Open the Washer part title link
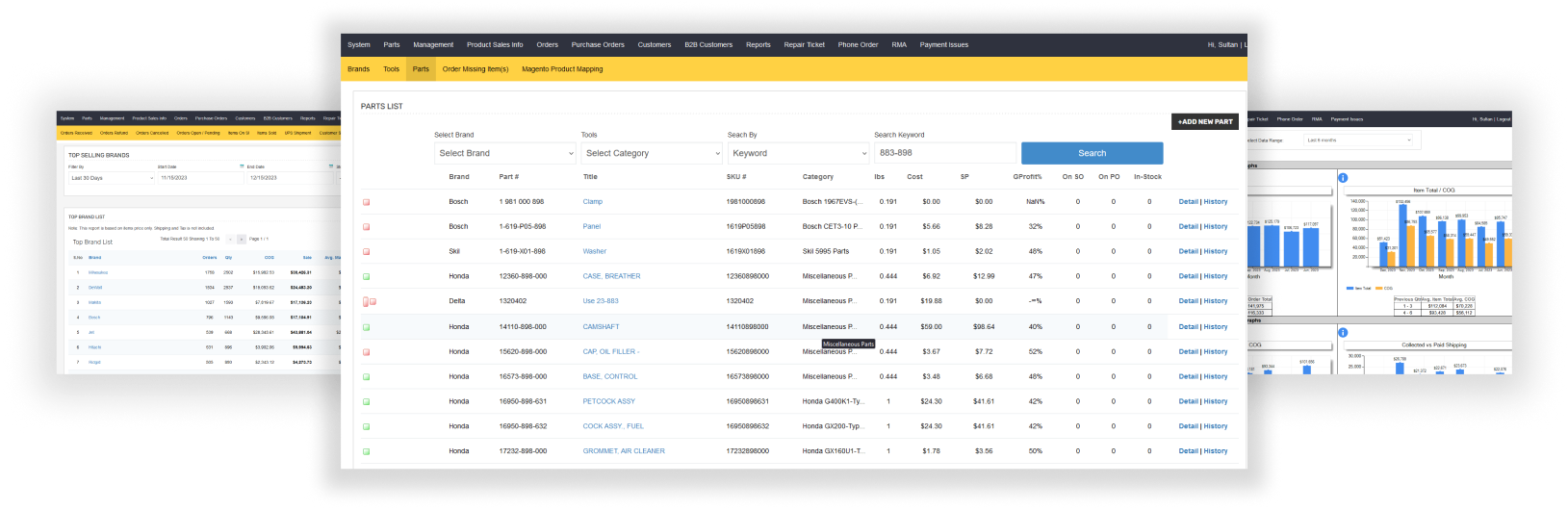 (x=595, y=252)
